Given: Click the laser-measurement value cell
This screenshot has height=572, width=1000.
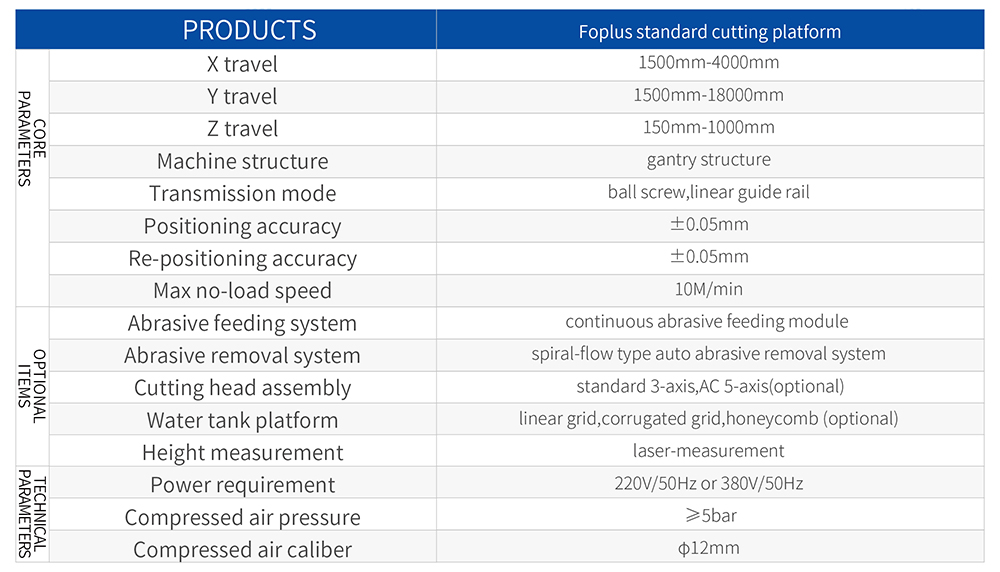Looking at the screenshot, I should 708,451.
